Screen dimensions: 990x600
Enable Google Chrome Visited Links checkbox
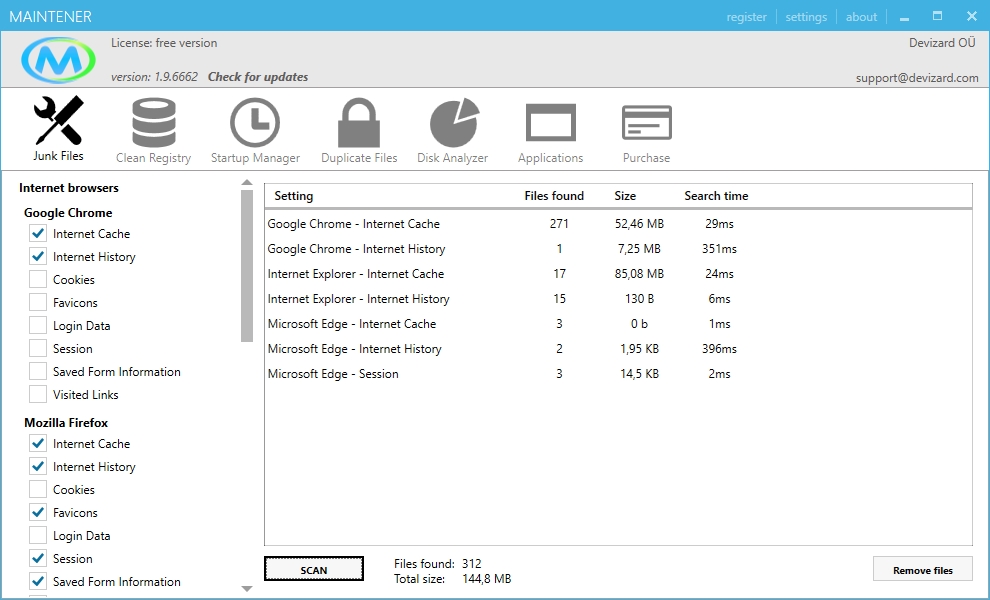(x=38, y=395)
